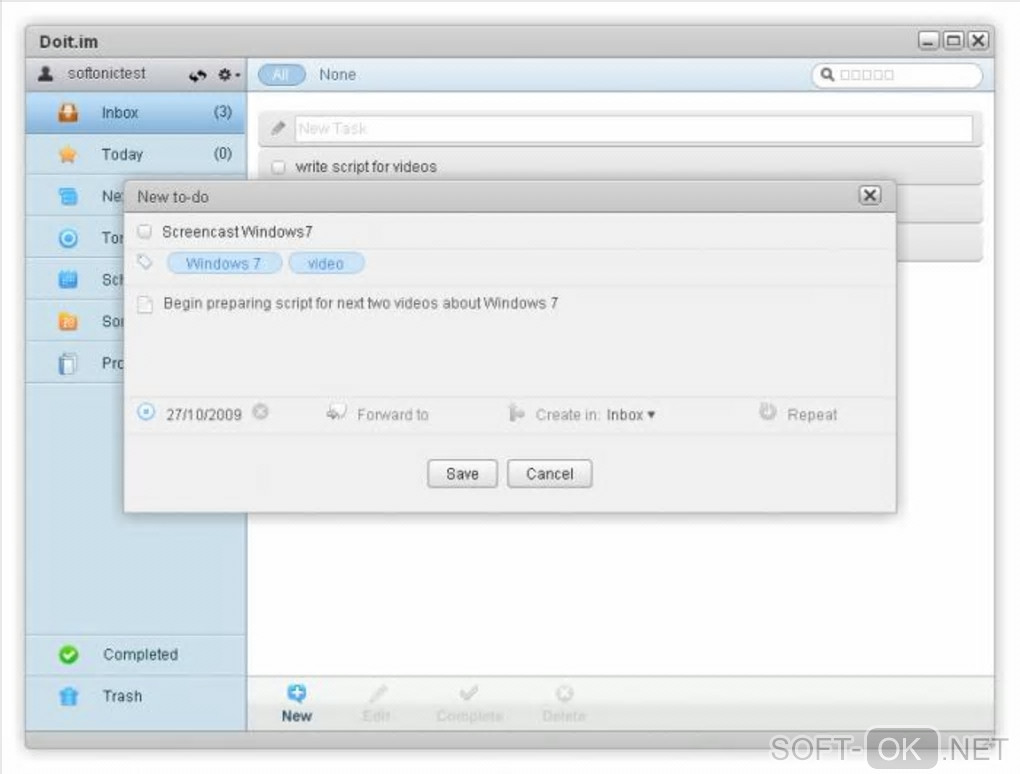Close the New to-do dialog
This screenshot has height=774, width=1020.
click(x=870, y=195)
